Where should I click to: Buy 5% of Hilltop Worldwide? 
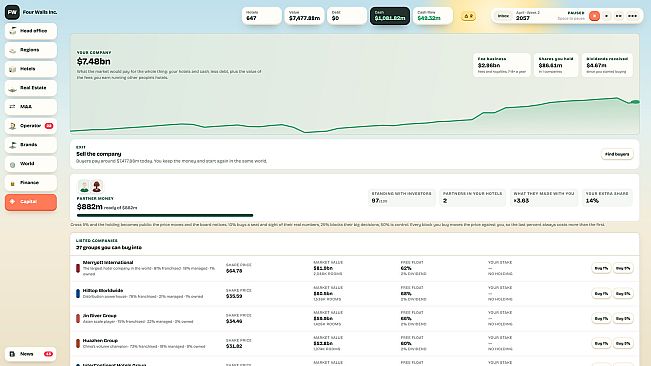623,294
